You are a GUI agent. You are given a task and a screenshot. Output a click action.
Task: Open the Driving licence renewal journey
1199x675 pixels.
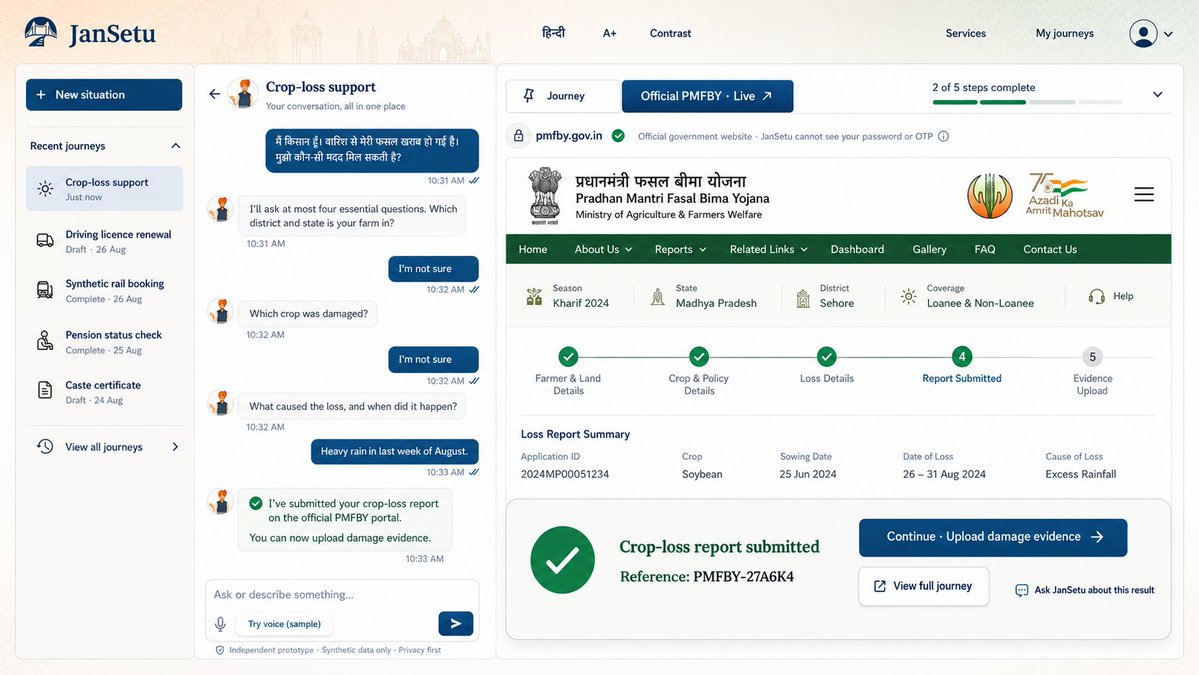[104, 241]
